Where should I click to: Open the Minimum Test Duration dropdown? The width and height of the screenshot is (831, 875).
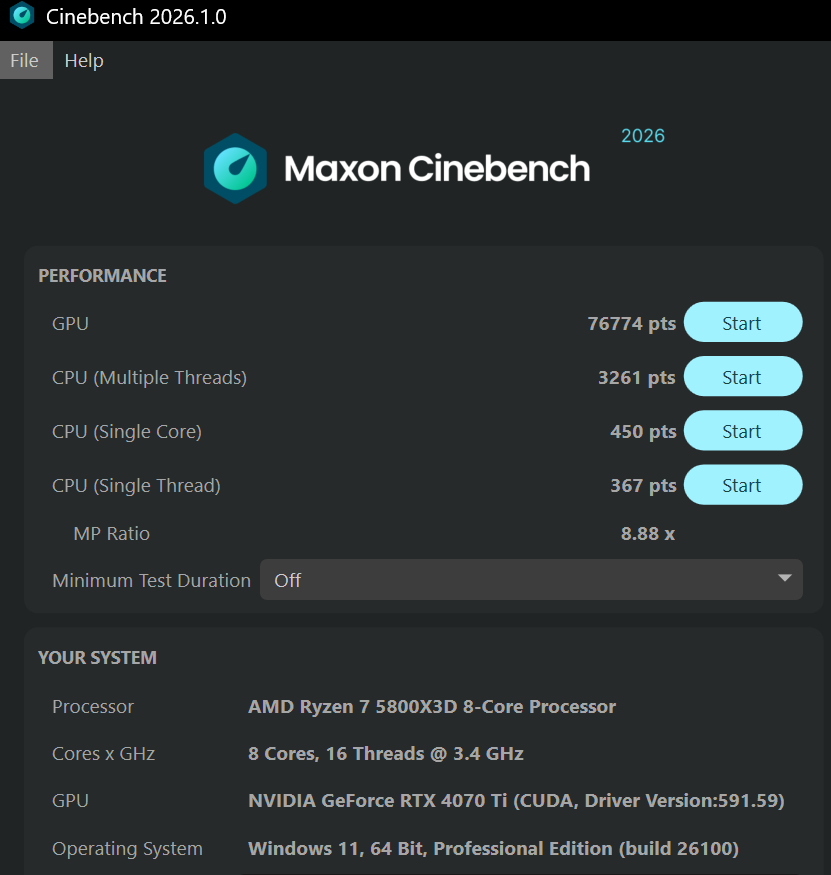click(531, 580)
